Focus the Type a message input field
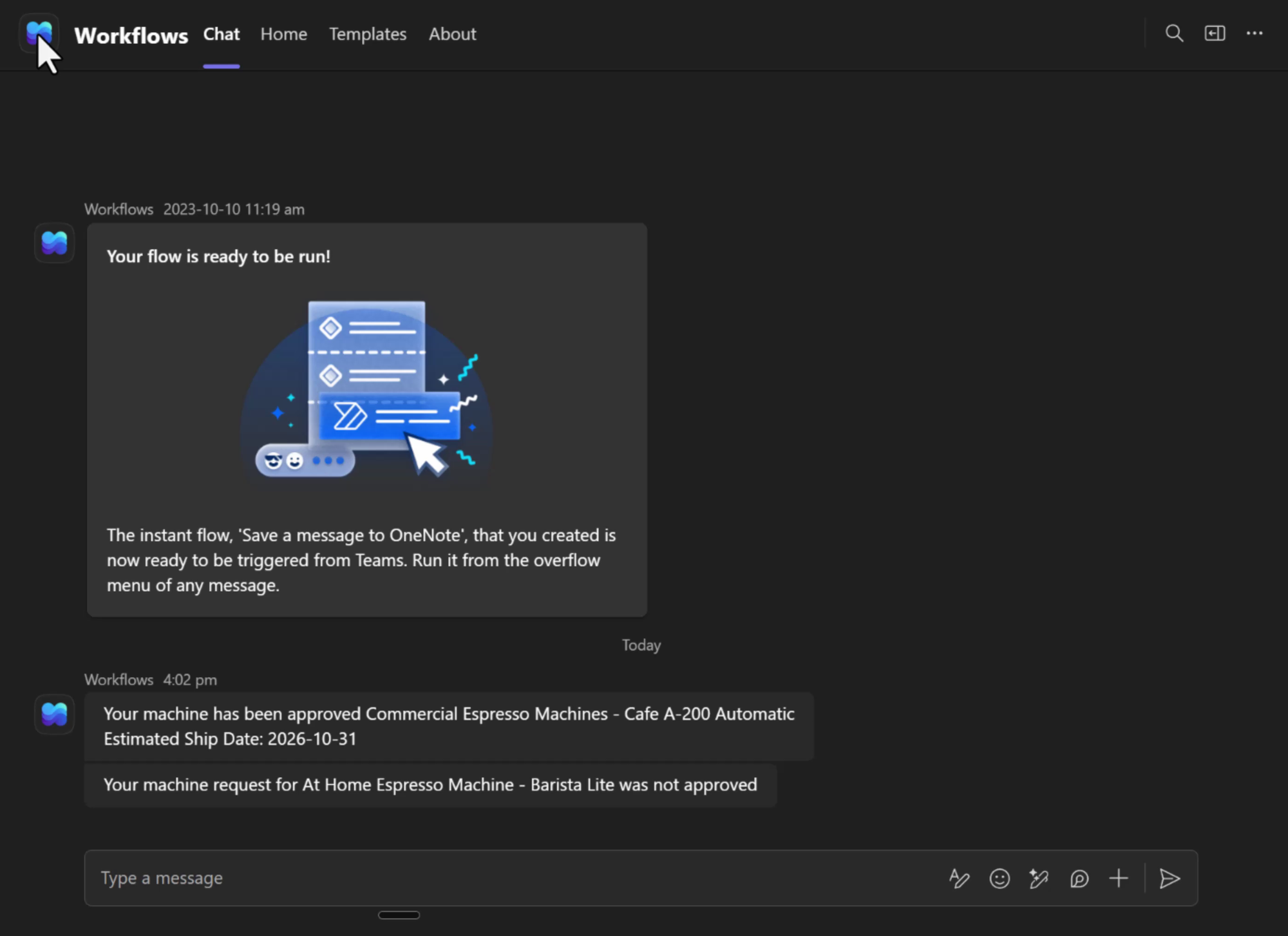1288x936 pixels. point(641,878)
